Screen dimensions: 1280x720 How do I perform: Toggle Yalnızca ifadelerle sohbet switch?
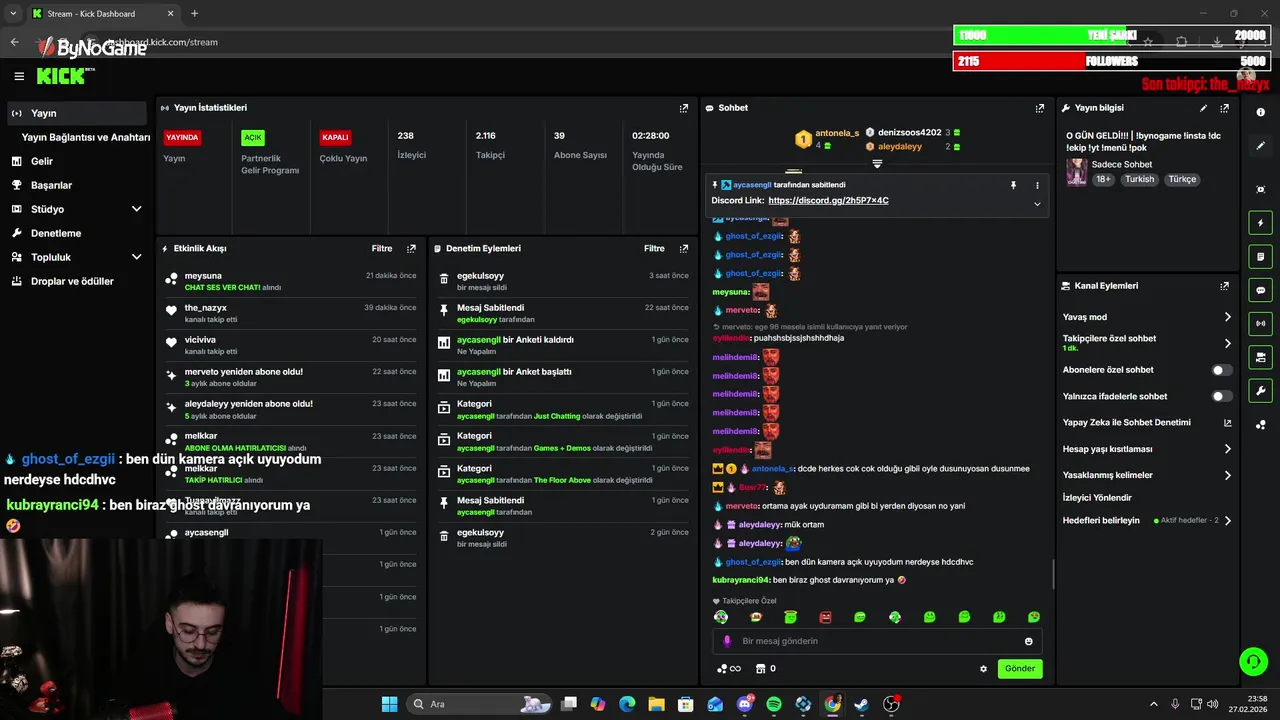pos(1222,396)
